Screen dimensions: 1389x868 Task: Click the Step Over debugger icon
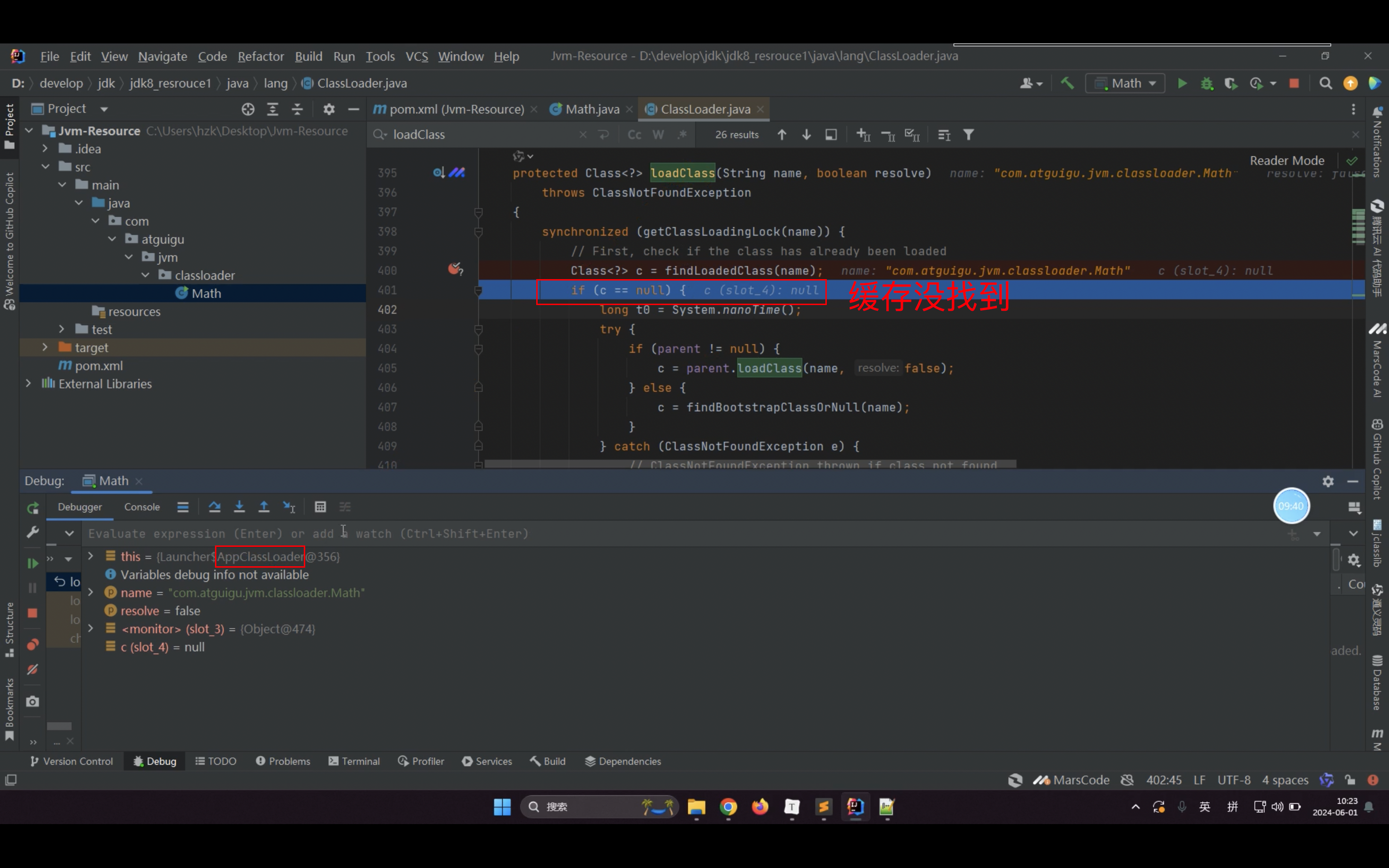coord(215,506)
